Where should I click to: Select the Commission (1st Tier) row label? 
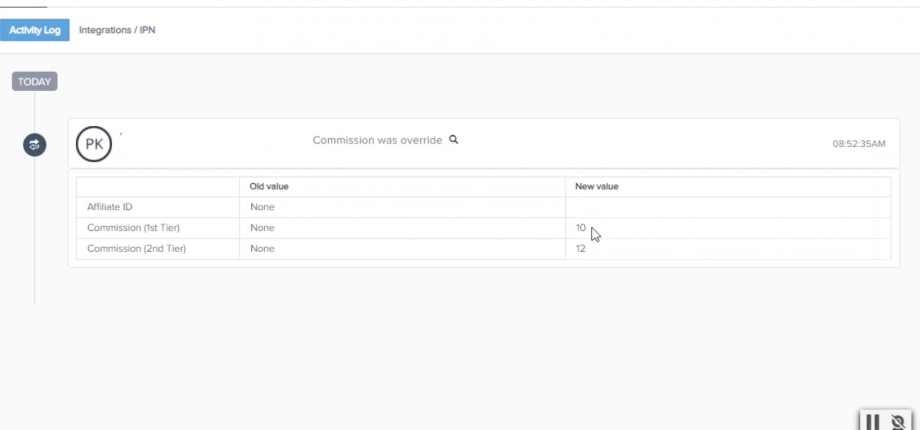(x=133, y=228)
